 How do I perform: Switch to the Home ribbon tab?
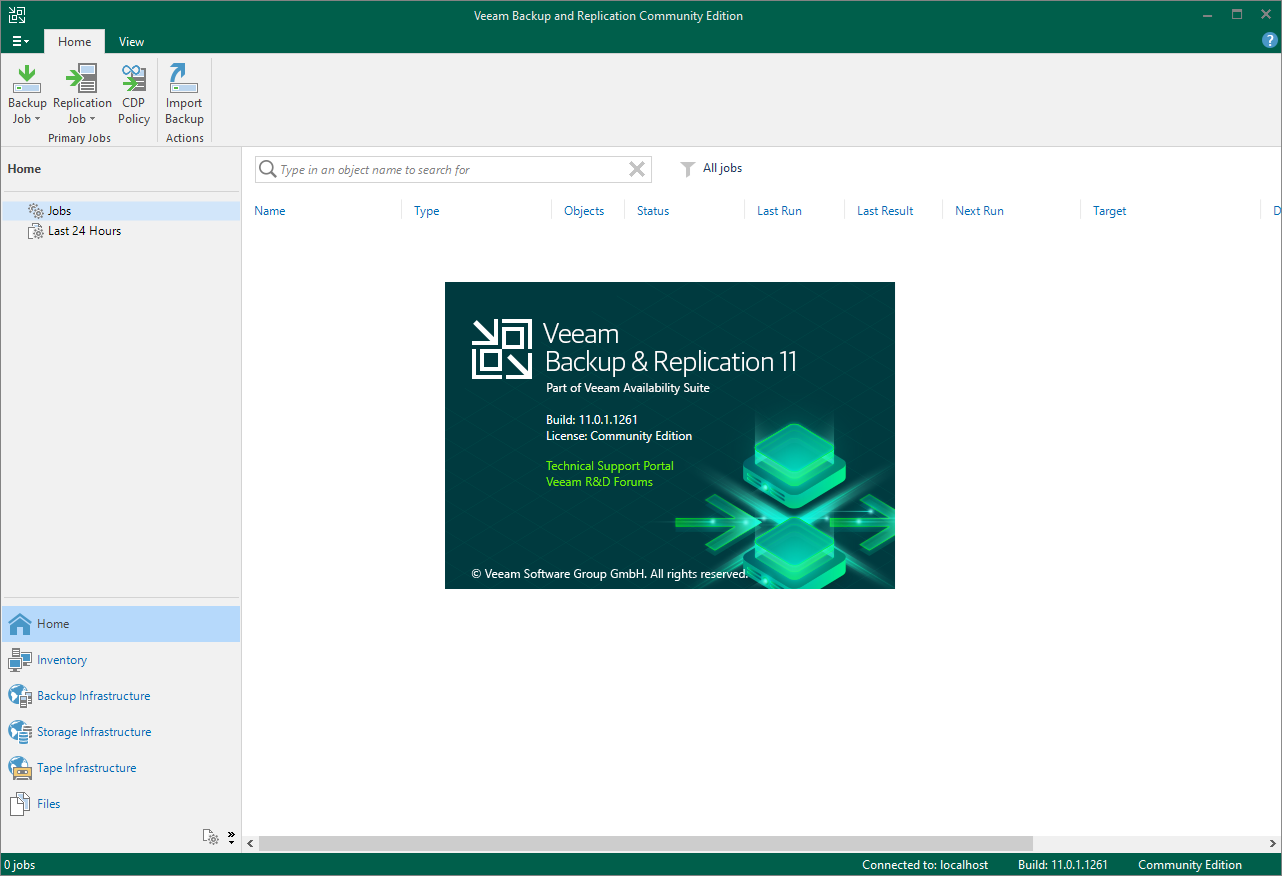(x=75, y=42)
